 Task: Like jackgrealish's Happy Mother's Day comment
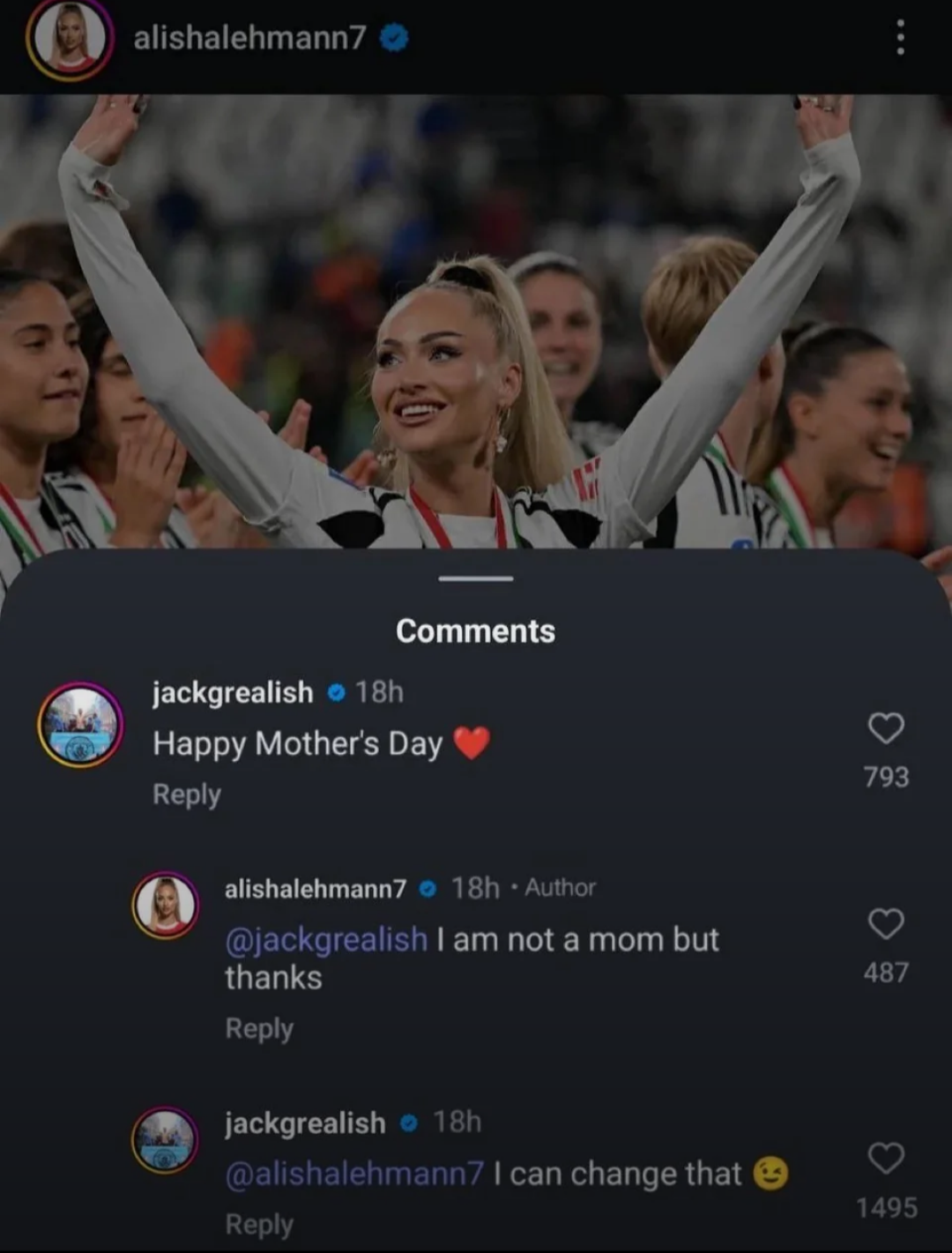(886, 729)
